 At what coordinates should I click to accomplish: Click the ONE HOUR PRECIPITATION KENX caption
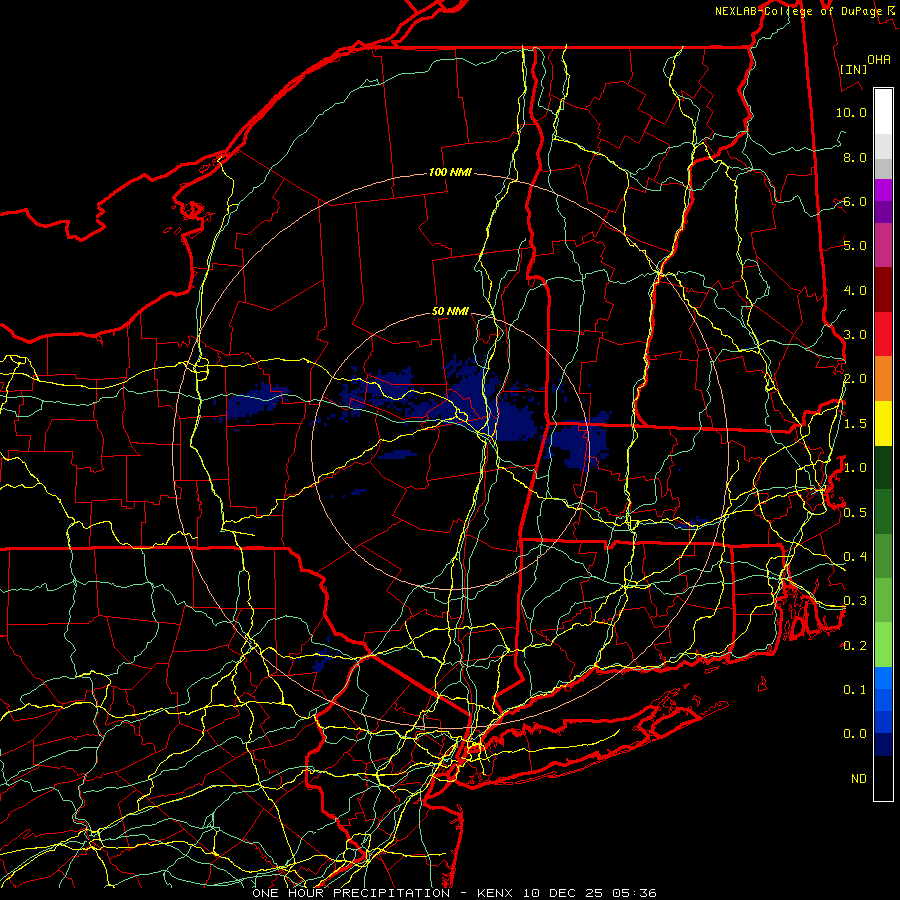click(x=454, y=893)
